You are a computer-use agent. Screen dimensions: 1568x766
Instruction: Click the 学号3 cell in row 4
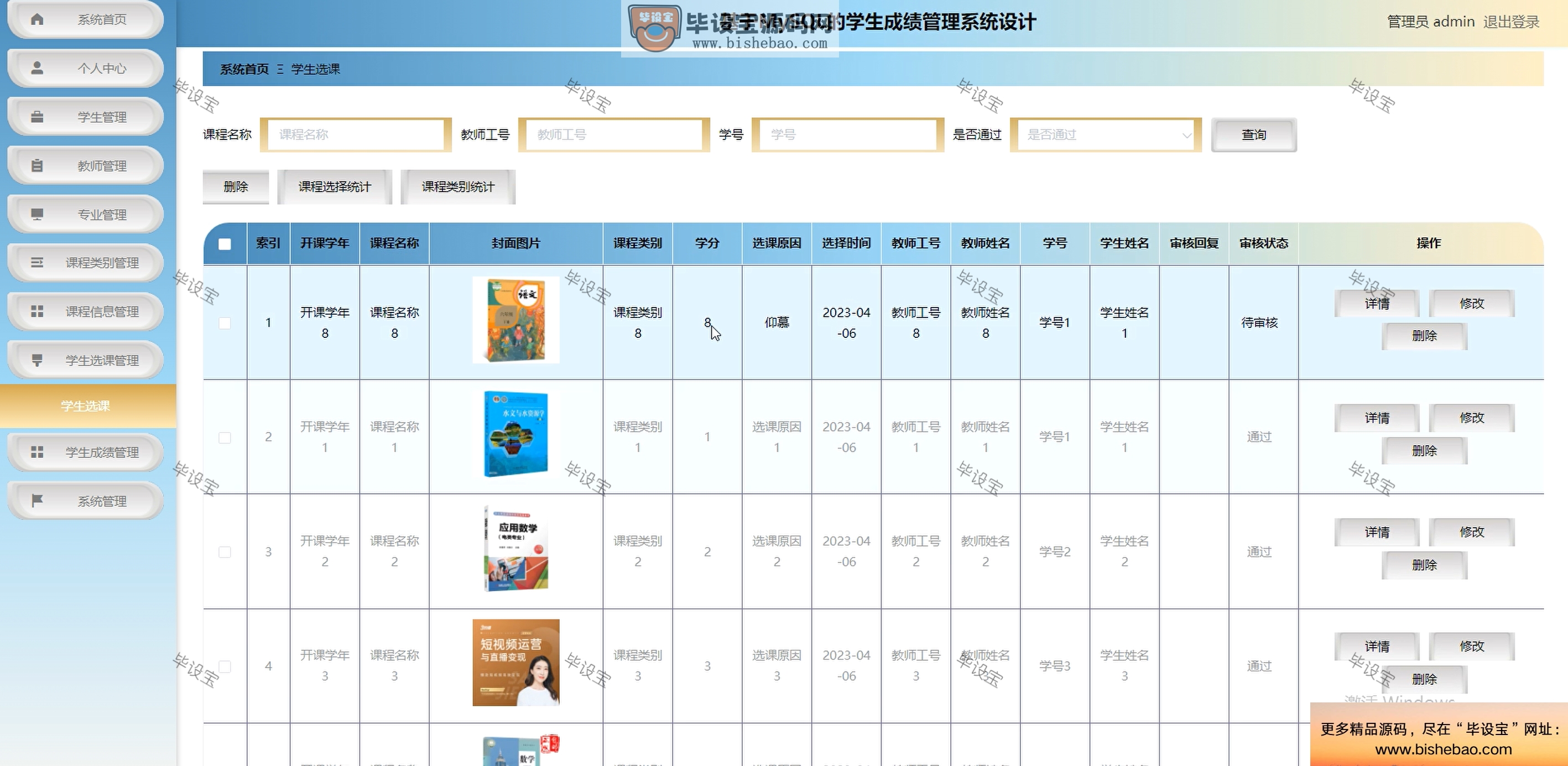tap(1054, 666)
